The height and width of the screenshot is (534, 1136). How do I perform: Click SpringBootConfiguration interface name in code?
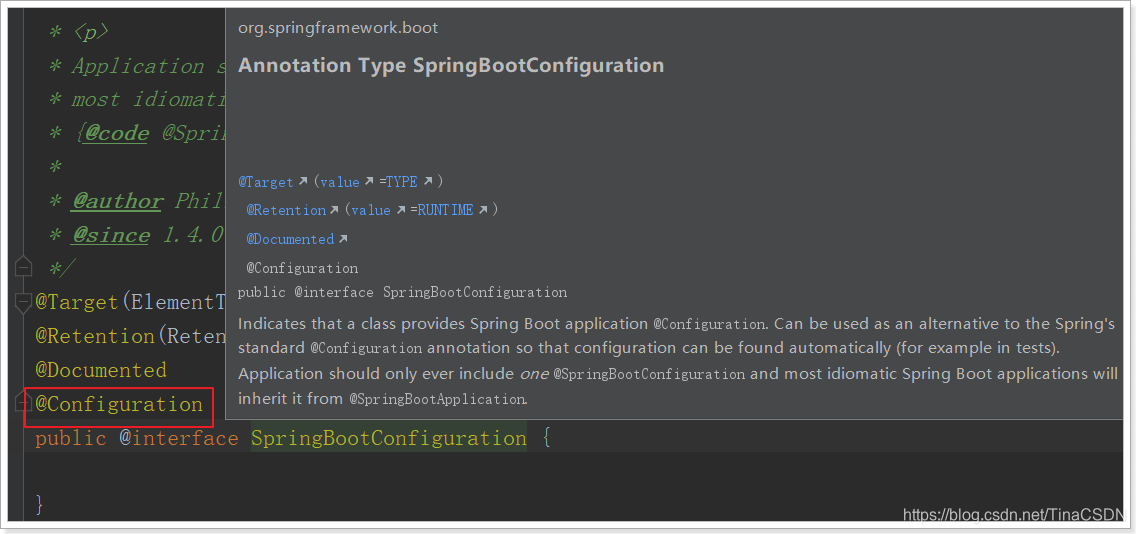point(388,438)
